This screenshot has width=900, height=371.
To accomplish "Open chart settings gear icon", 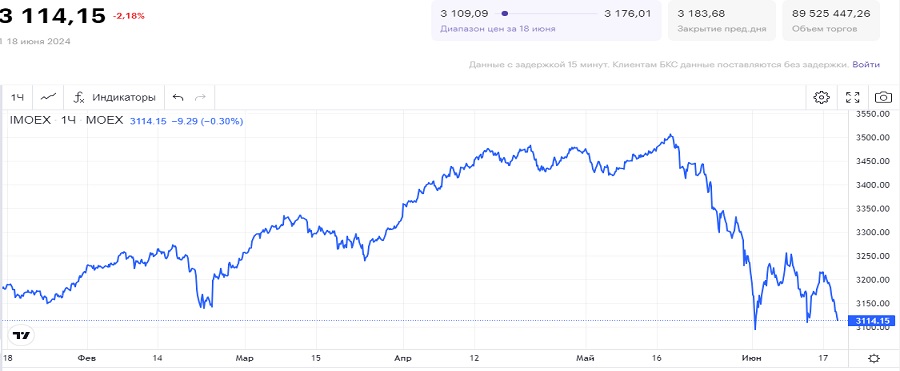I will pos(822,98).
